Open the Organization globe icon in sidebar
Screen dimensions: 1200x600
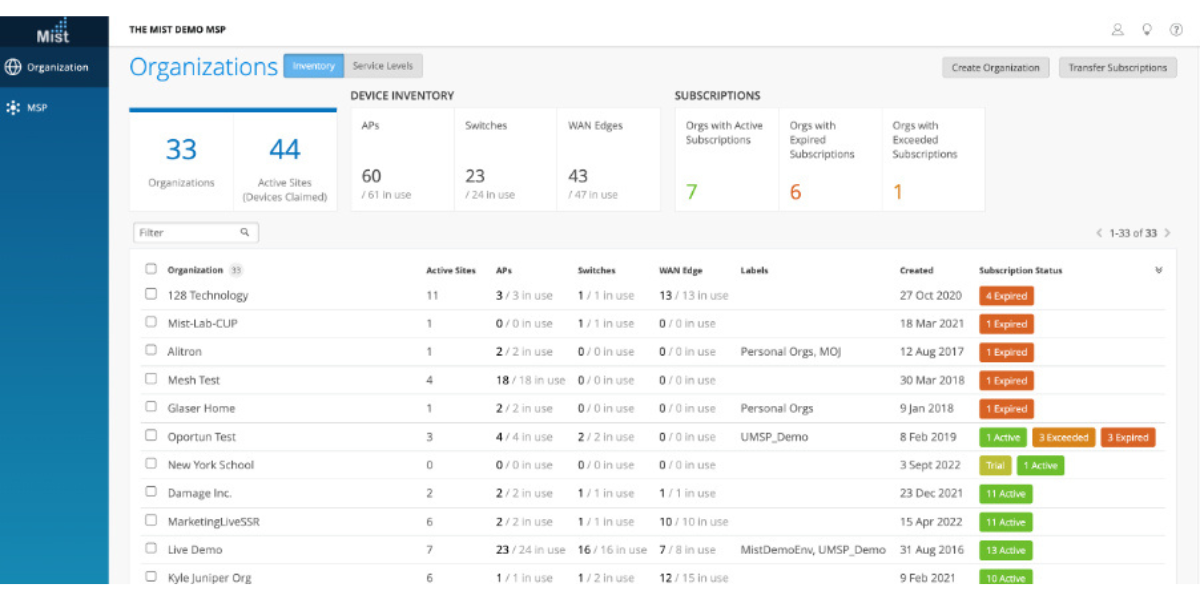[13, 67]
